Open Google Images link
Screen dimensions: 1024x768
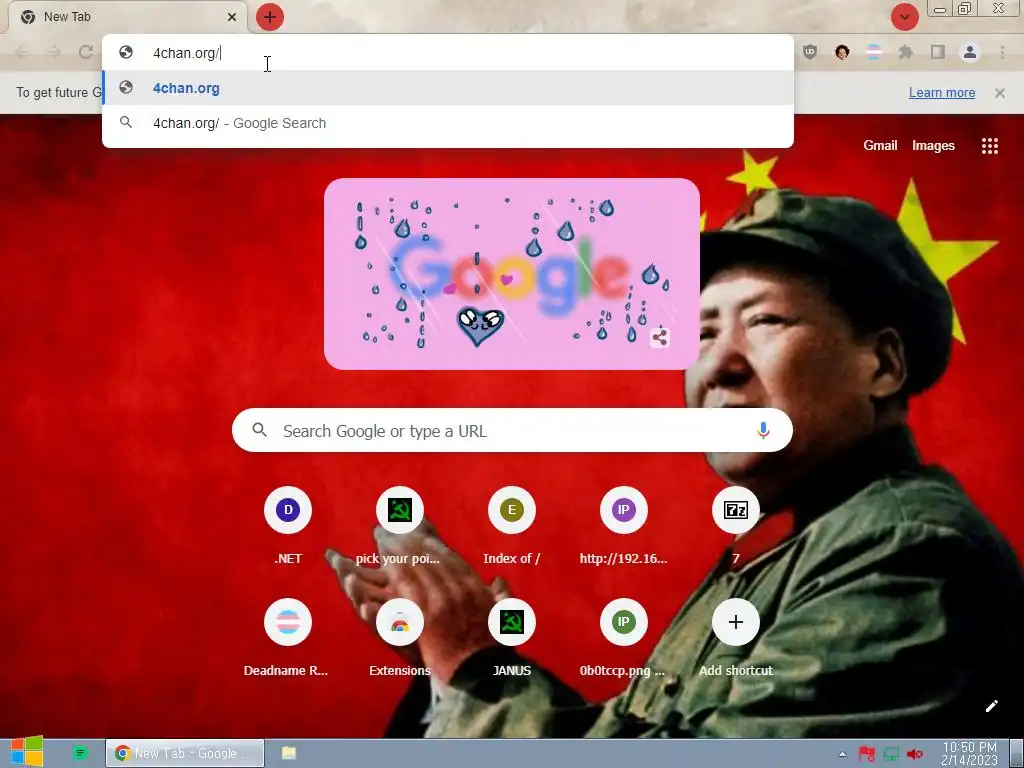coord(933,146)
